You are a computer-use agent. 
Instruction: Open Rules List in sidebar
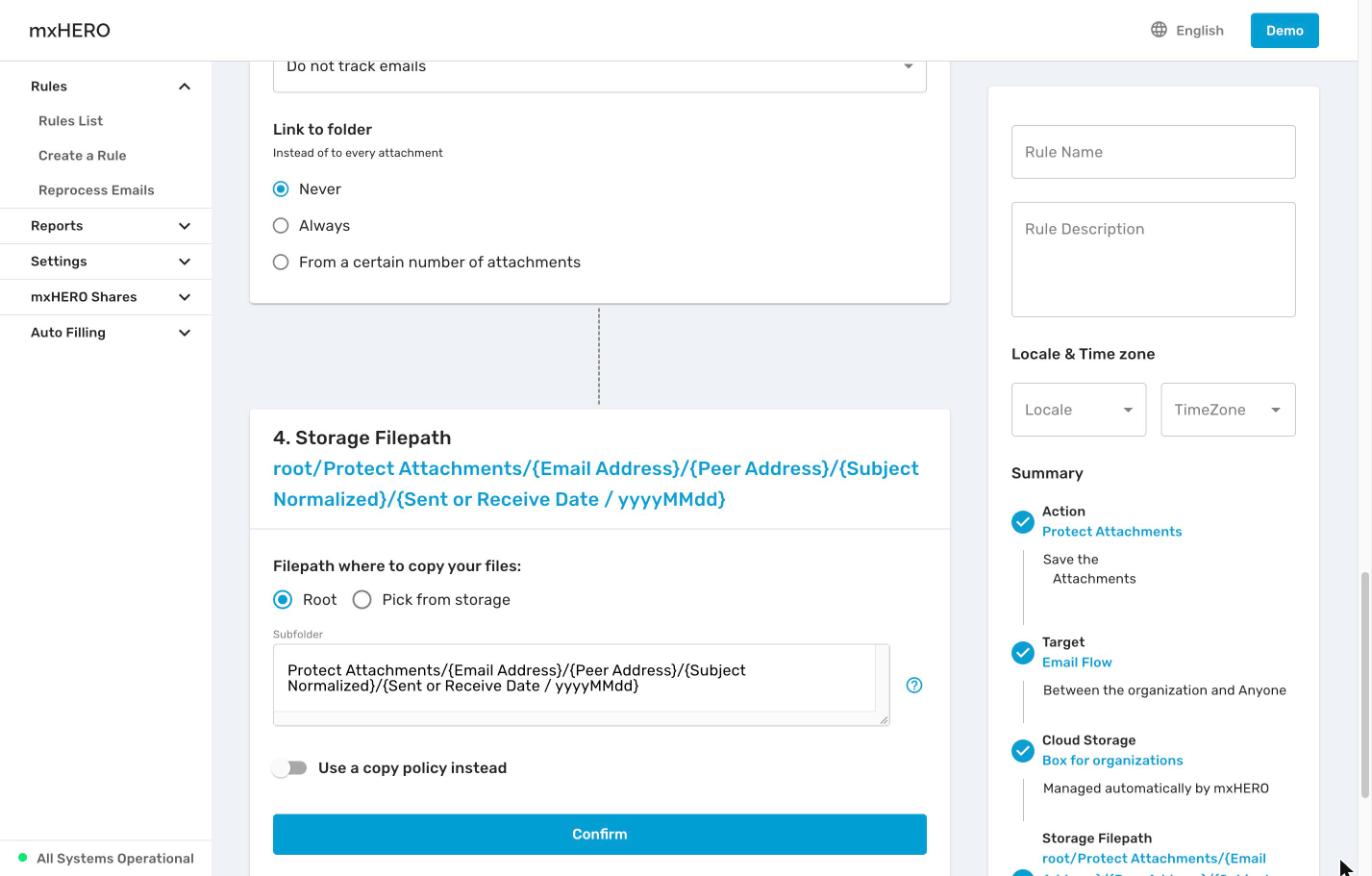point(71,121)
